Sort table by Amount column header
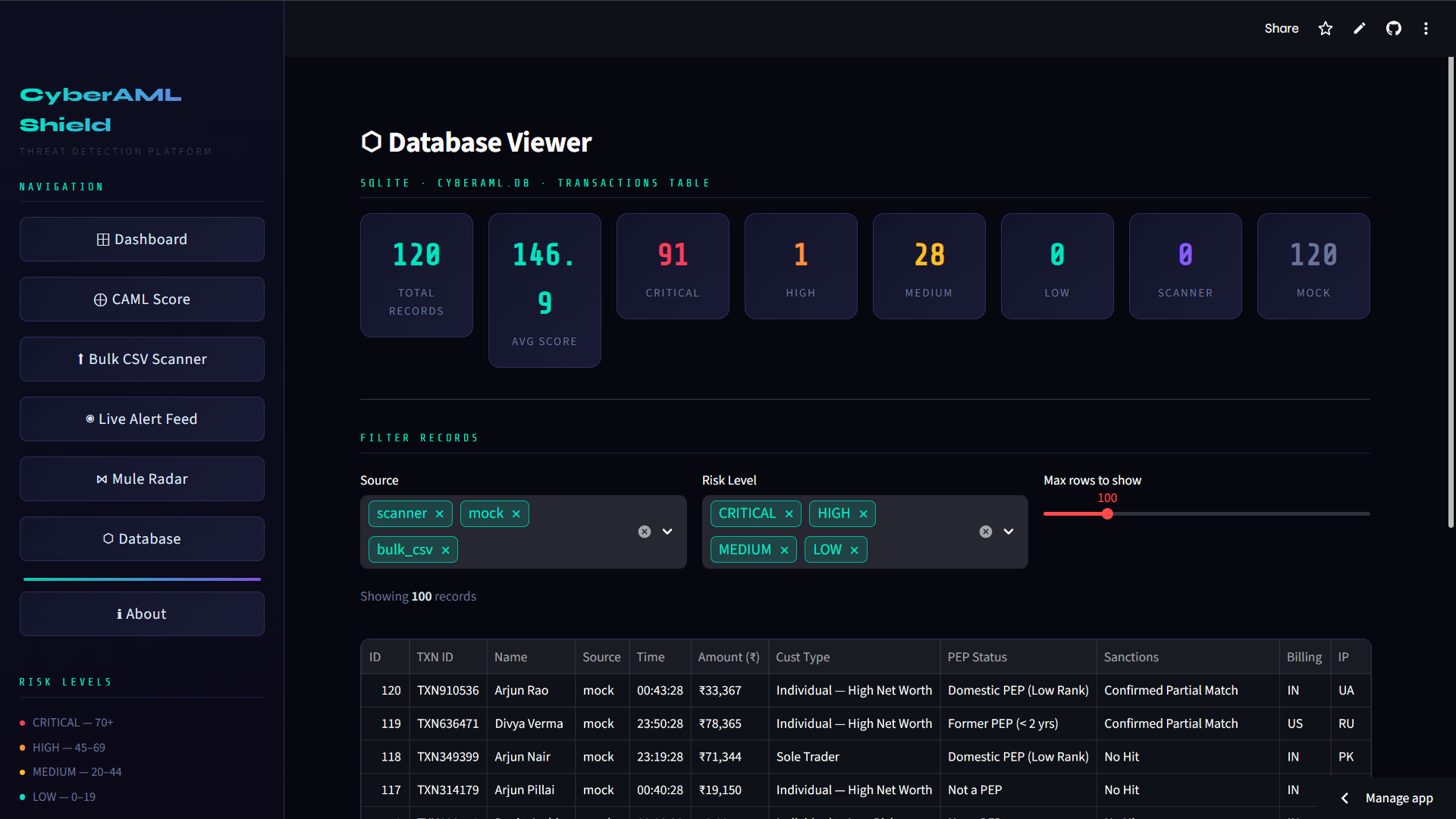1456x819 pixels. (x=728, y=657)
